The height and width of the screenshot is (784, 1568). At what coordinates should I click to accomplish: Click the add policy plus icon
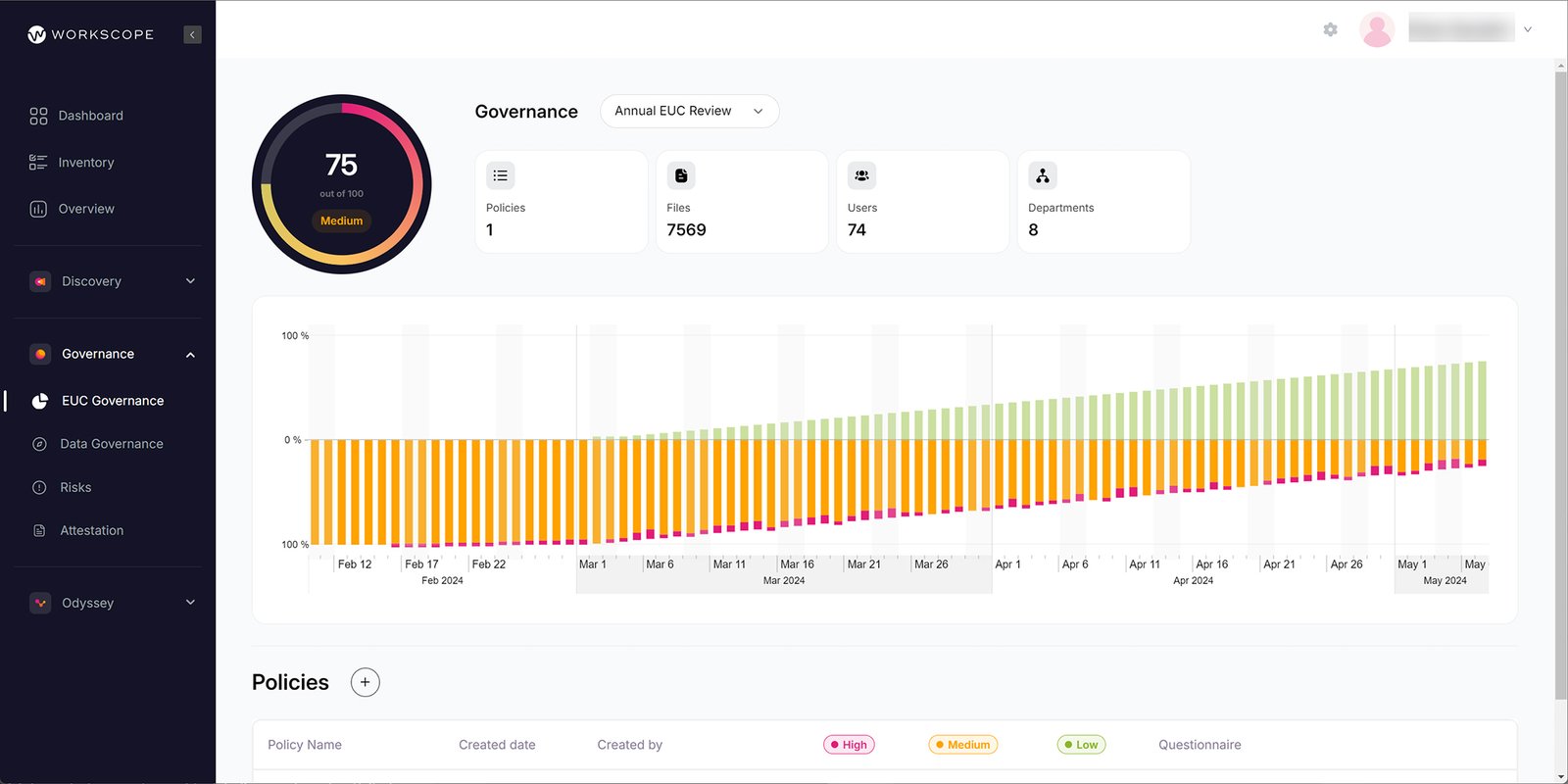pos(365,682)
